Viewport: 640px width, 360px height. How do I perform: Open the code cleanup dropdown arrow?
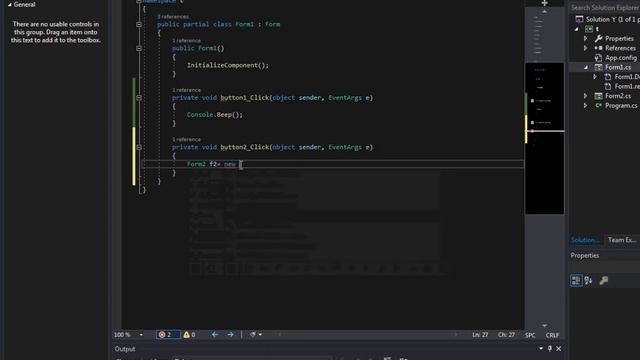point(260,335)
